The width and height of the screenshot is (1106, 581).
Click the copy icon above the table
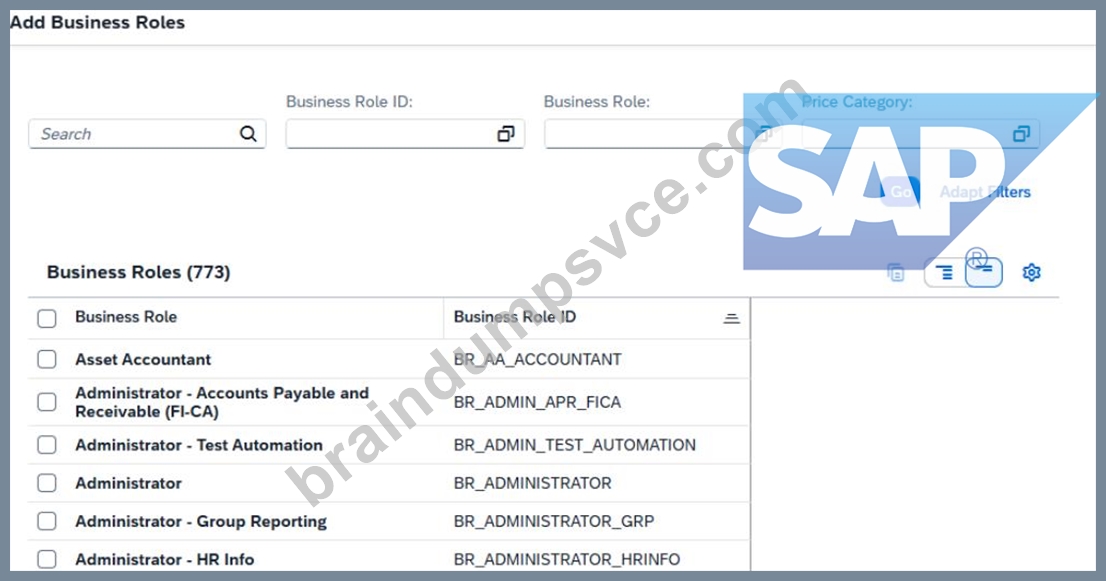point(896,272)
